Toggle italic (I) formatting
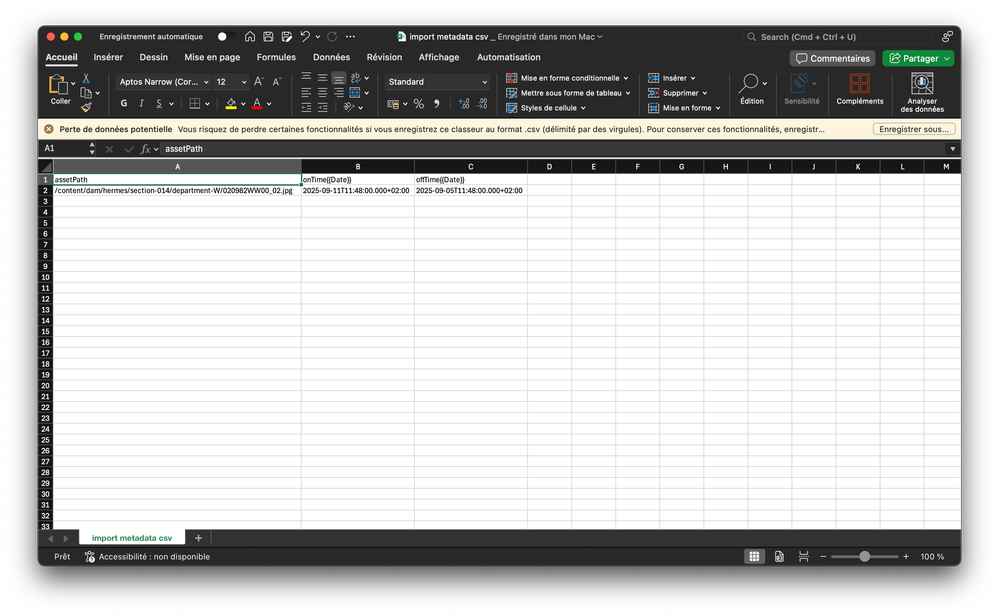Image resolution: width=999 pixels, height=616 pixels. pyautogui.click(x=141, y=104)
